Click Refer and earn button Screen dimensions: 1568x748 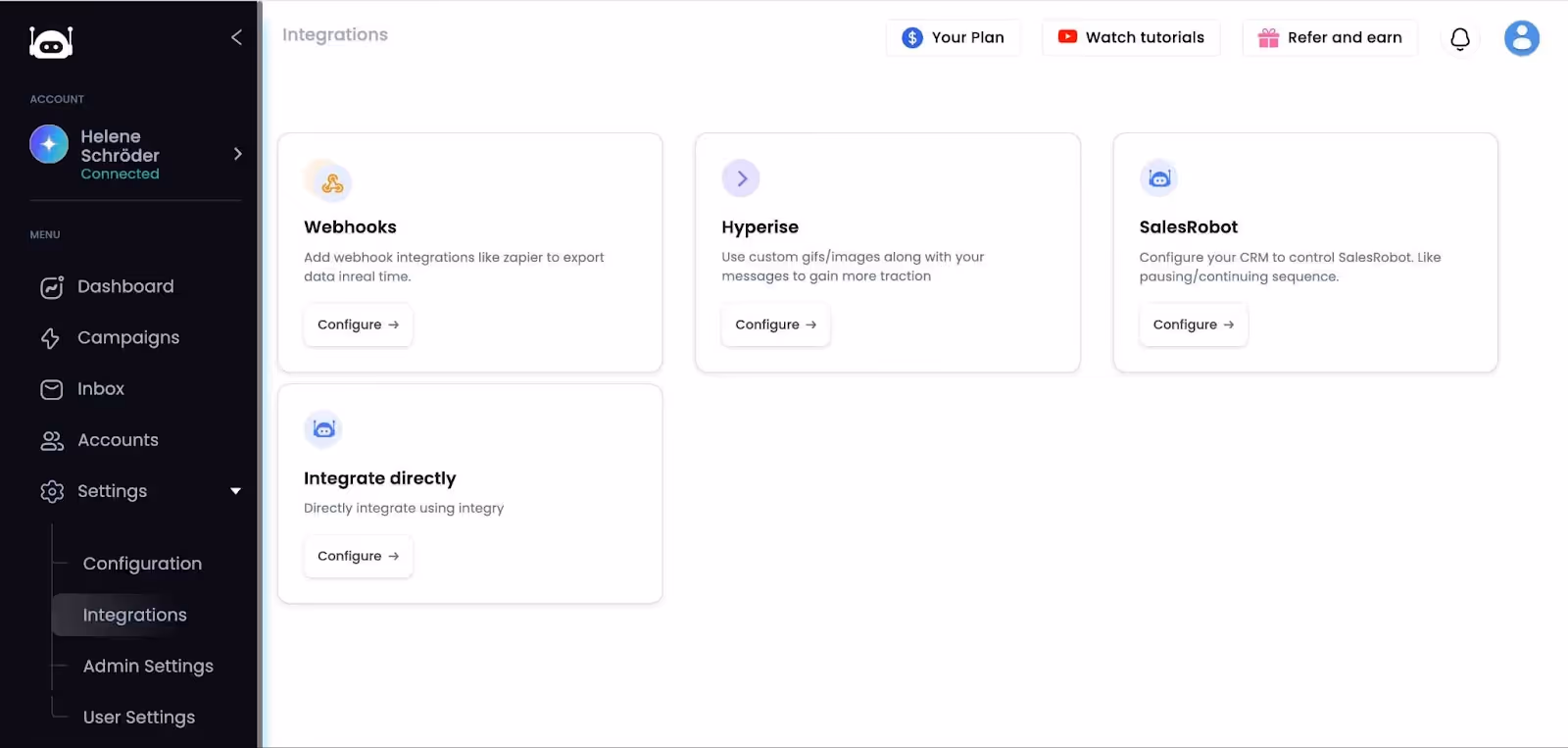(1330, 37)
